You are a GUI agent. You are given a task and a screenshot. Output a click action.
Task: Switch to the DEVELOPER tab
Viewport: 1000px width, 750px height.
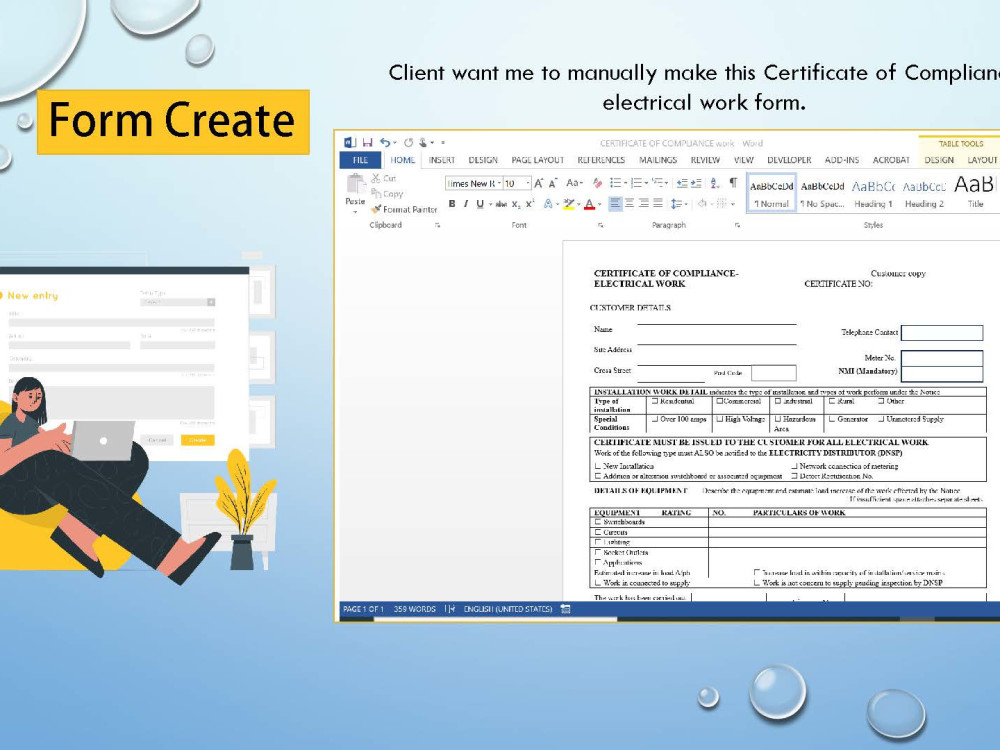tap(789, 160)
